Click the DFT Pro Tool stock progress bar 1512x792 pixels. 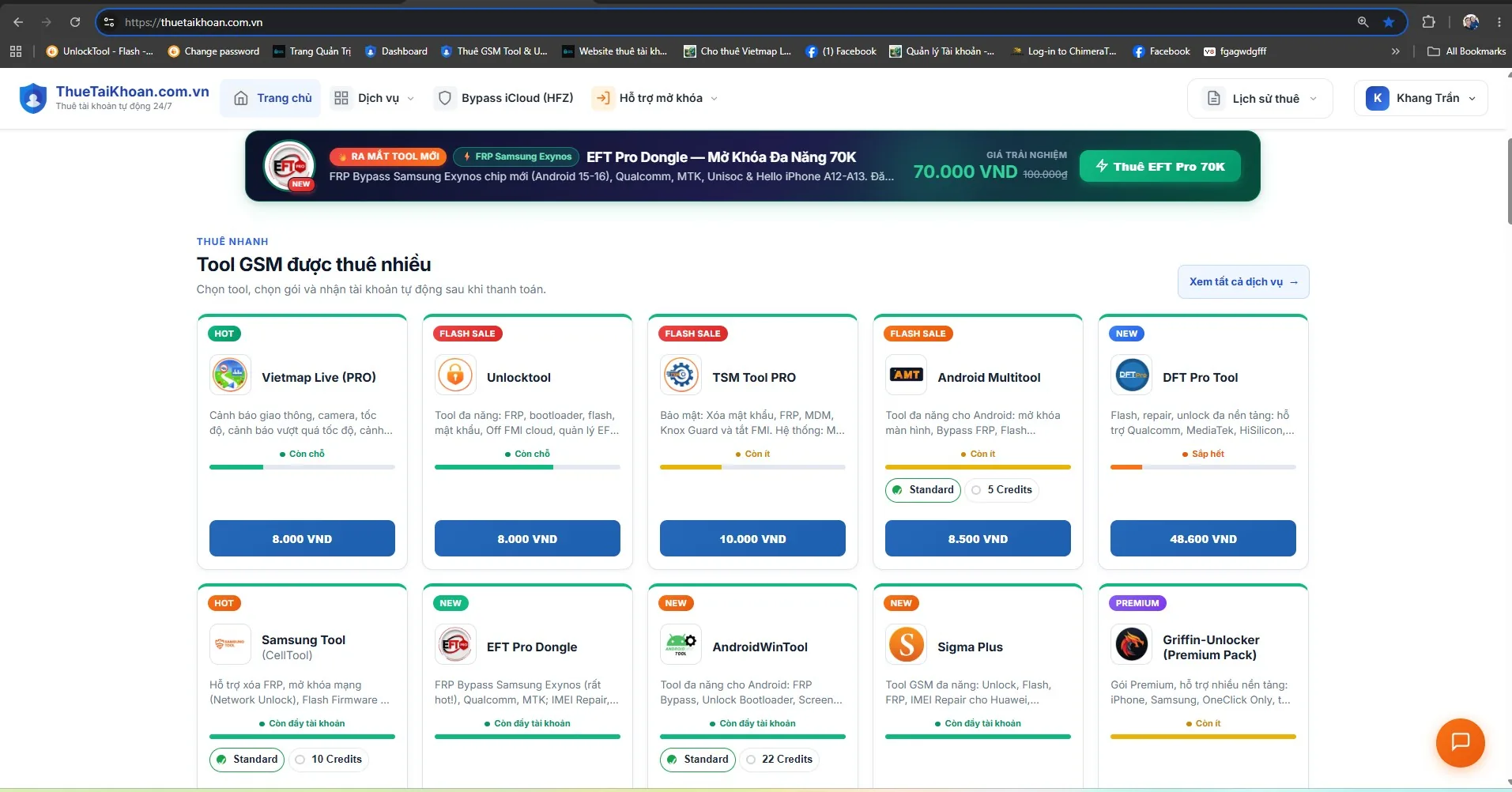click(x=1203, y=467)
